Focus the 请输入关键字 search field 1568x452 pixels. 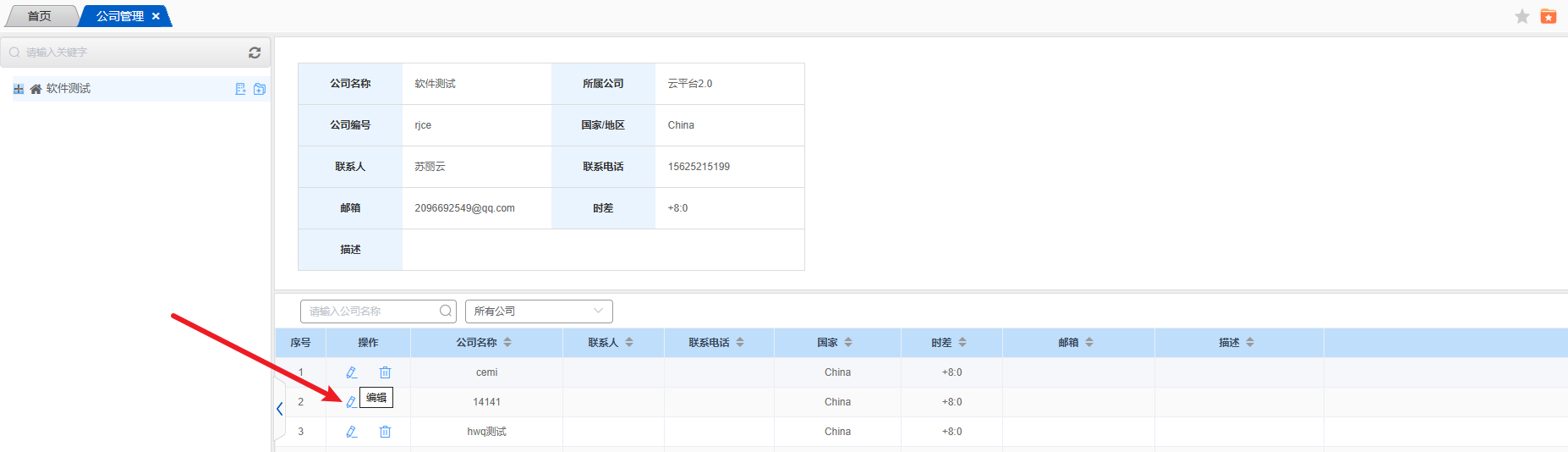pyautogui.click(x=127, y=52)
